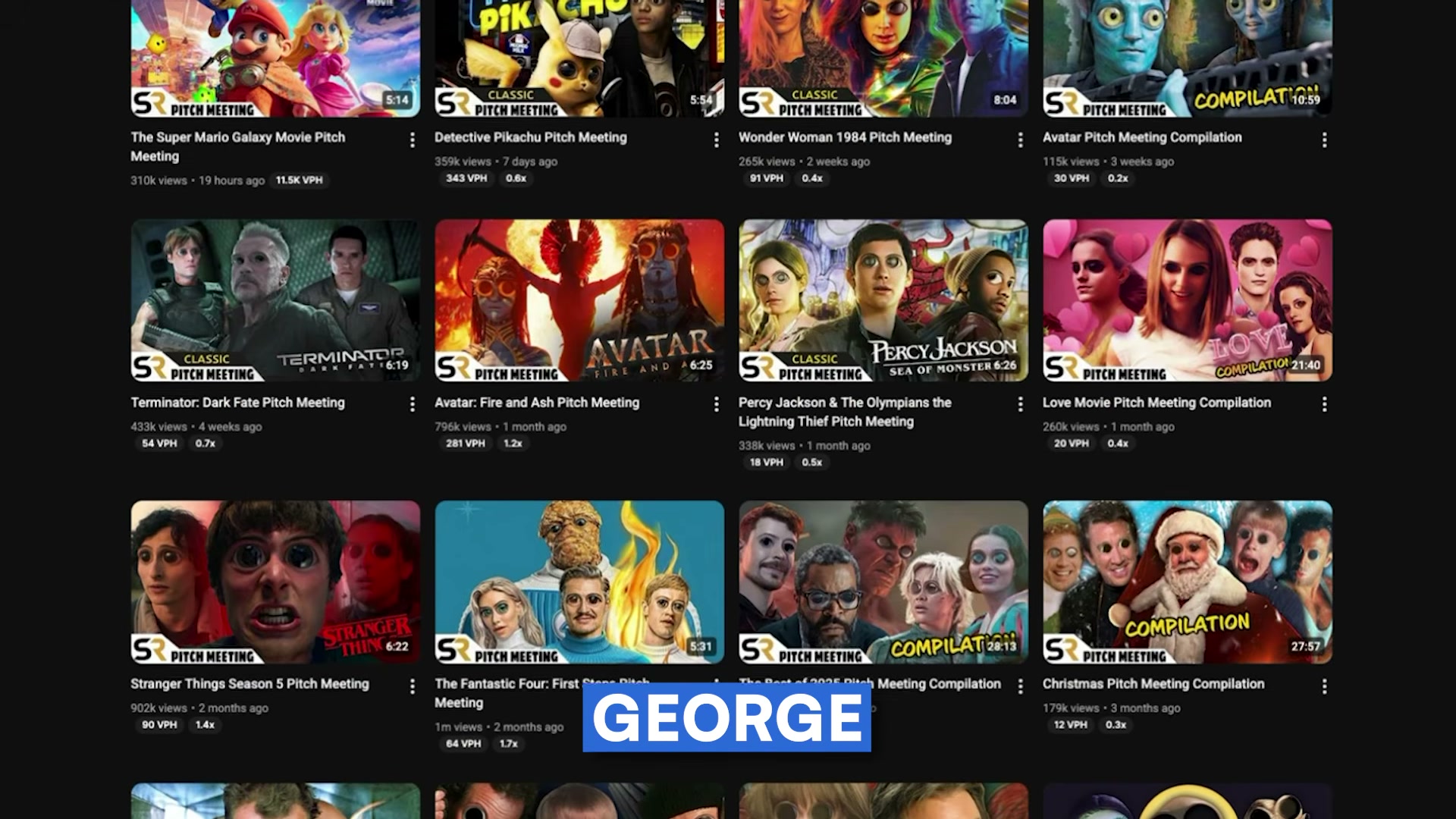Click the '20 VPH' badge under Love Movie
Image resolution: width=1456 pixels, height=819 pixels.
click(x=1071, y=444)
